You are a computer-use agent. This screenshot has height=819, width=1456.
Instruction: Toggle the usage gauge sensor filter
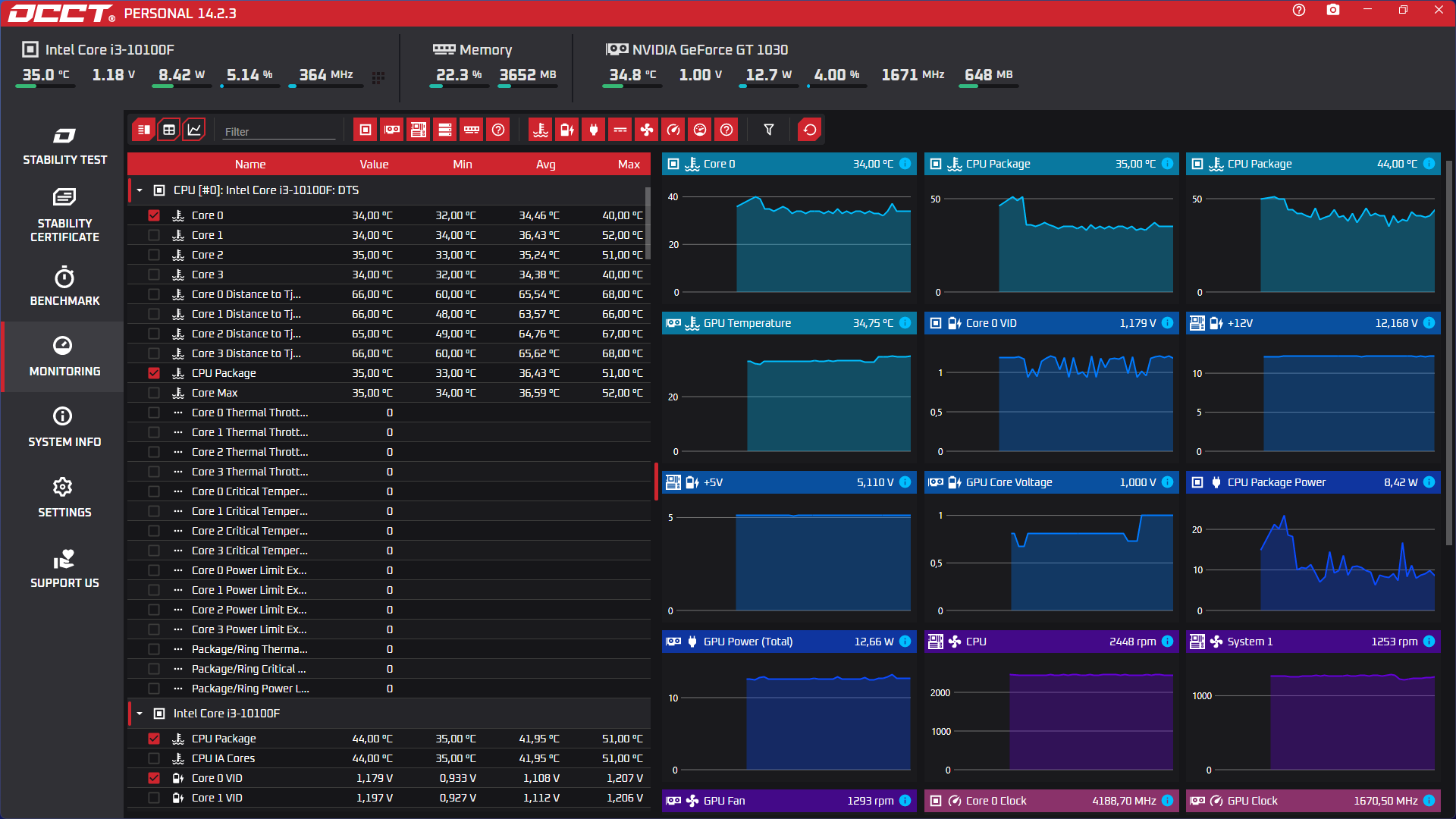point(700,130)
